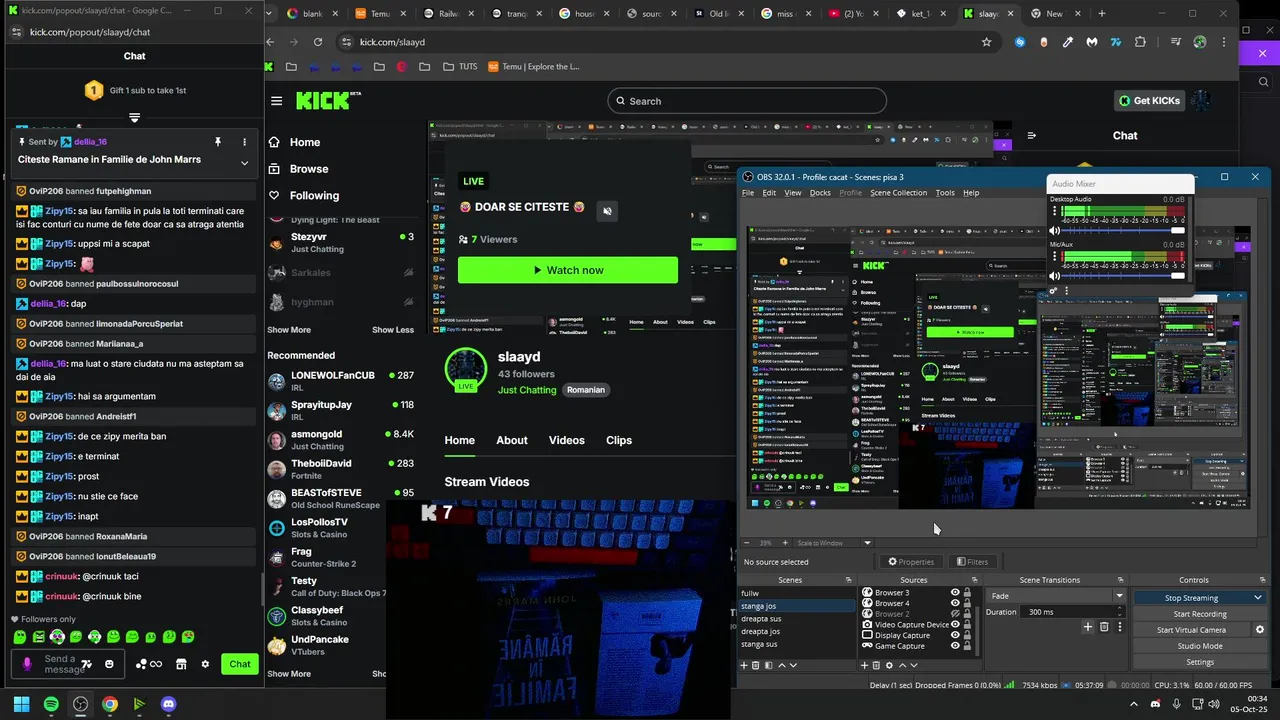The height and width of the screenshot is (720, 1280).
Task: Add a scene transition with plus icon
Action: pyautogui.click(x=1088, y=627)
